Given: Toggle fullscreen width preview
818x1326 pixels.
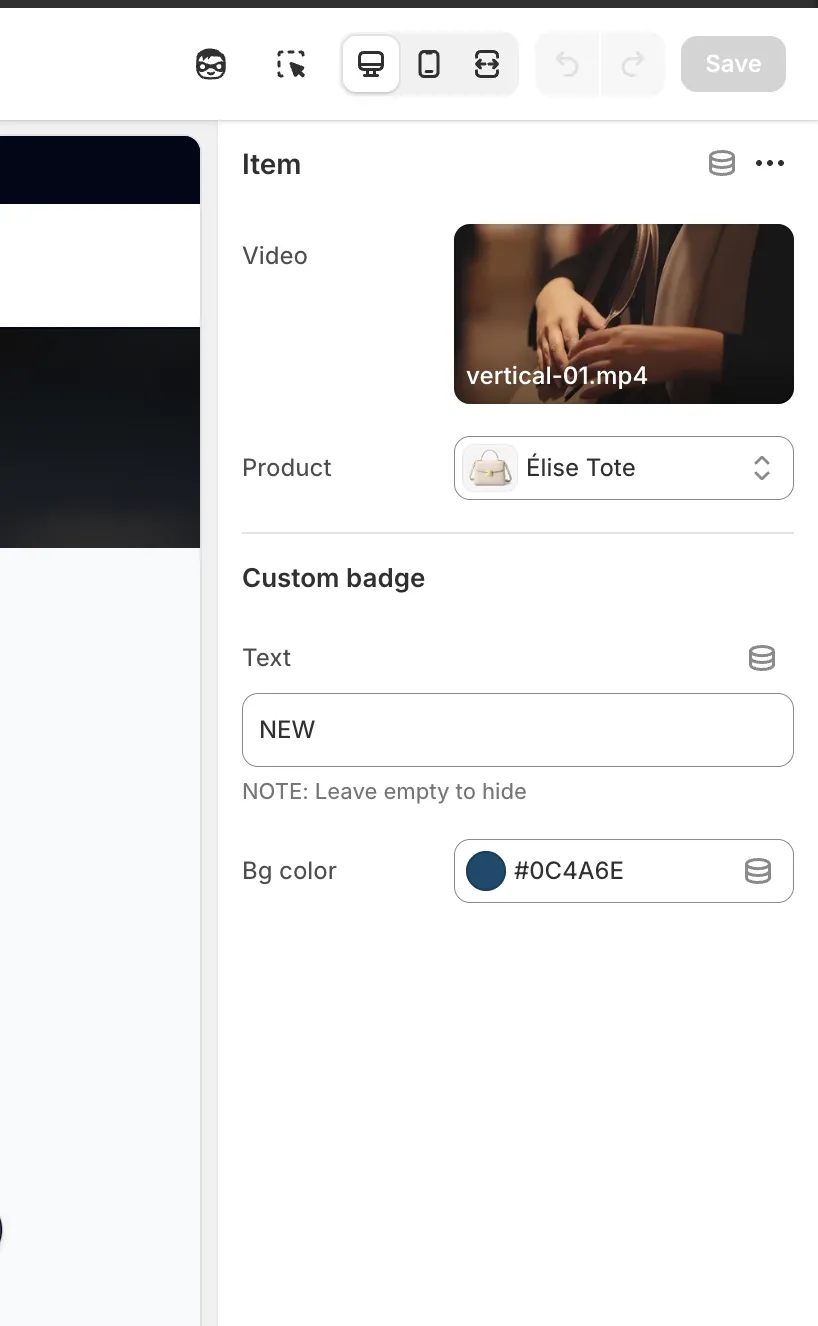Looking at the screenshot, I should (x=487, y=65).
